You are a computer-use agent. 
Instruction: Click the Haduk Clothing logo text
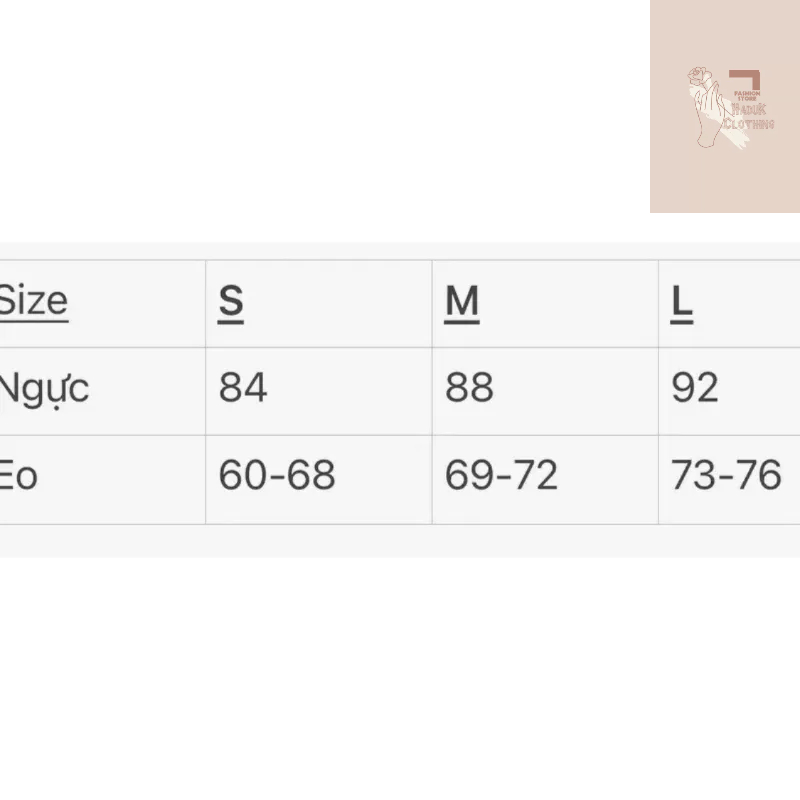click(753, 116)
